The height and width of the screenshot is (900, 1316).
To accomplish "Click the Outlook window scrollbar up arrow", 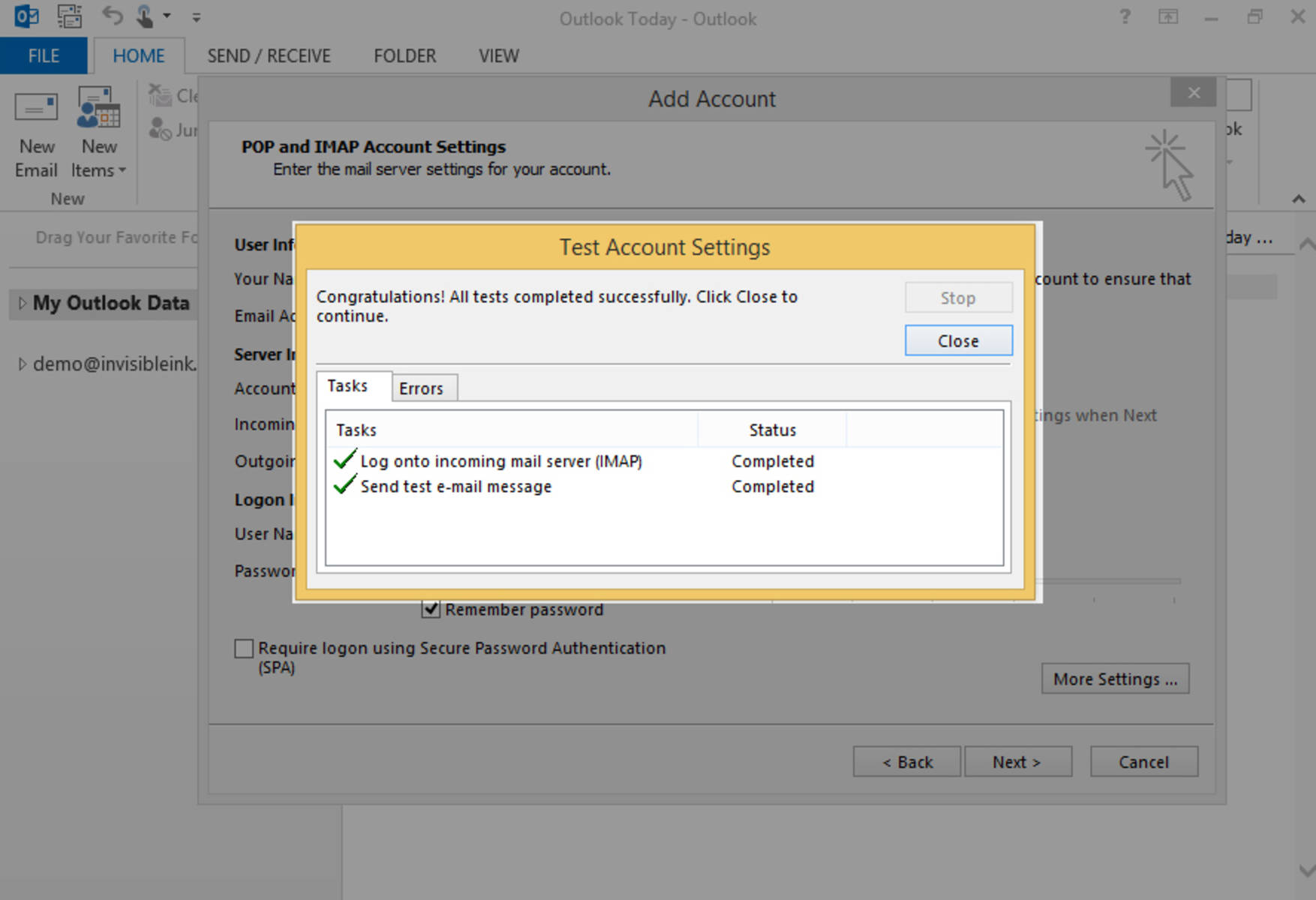I will click(x=1306, y=244).
